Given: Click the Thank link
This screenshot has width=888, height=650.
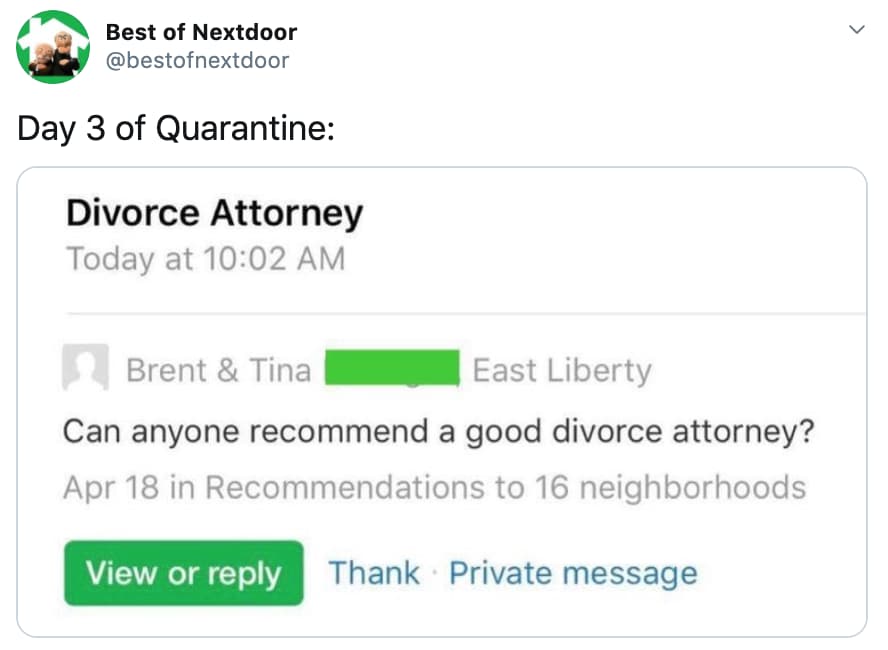Looking at the screenshot, I should 372,572.
